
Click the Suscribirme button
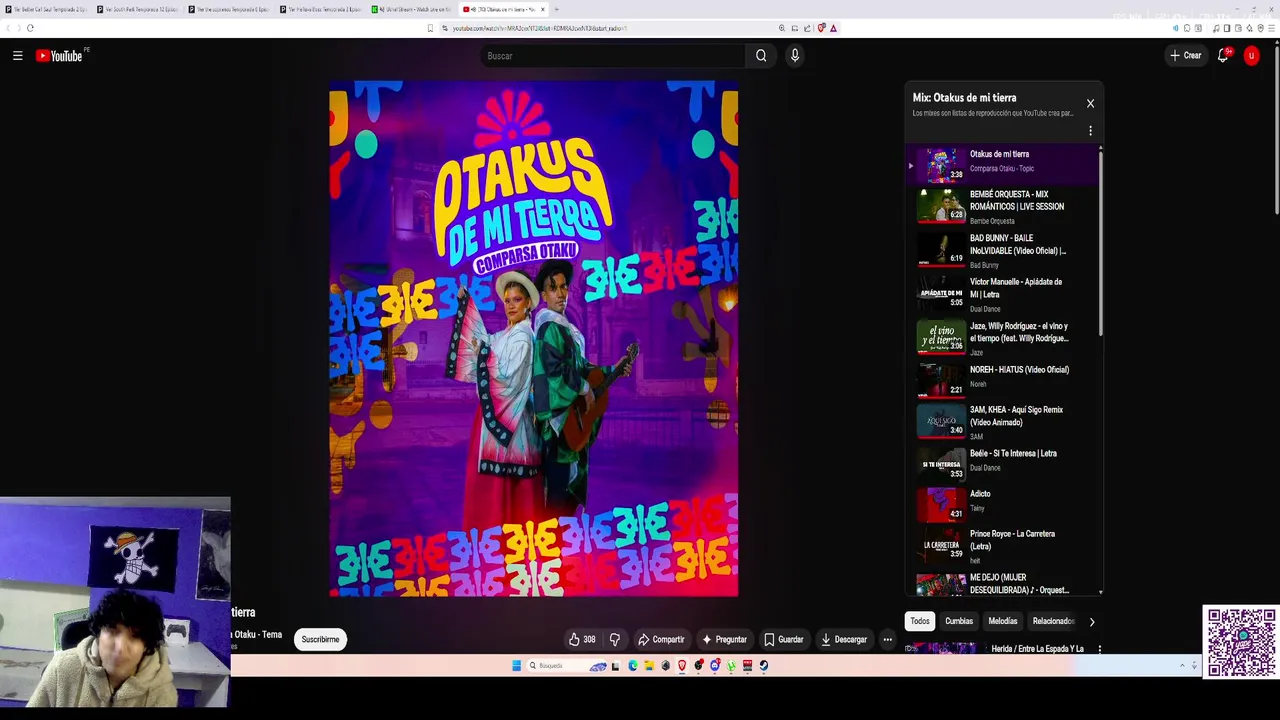321,639
